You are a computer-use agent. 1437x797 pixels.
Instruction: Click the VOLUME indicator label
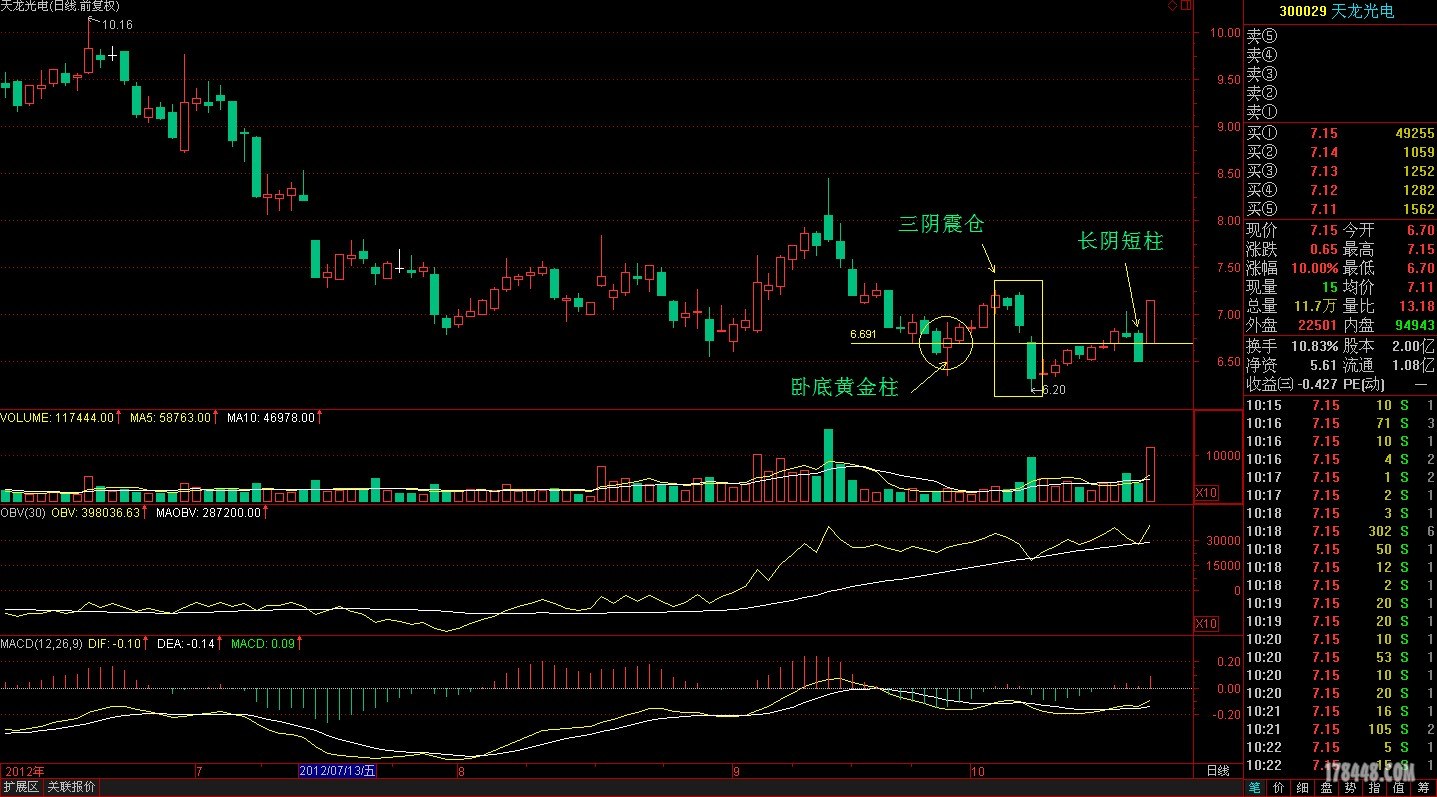point(58,417)
